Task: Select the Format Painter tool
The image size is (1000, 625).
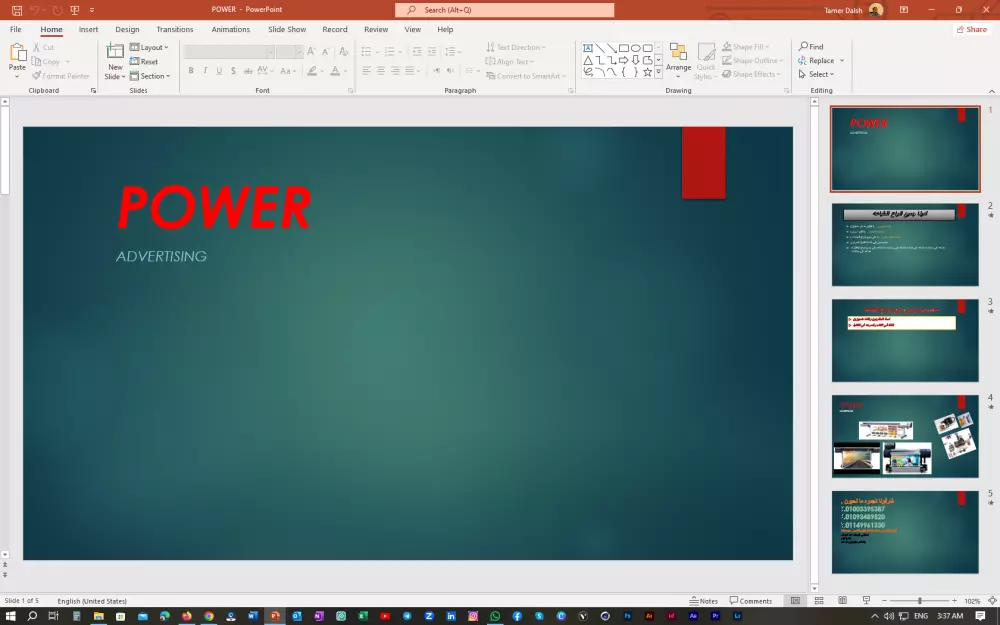Action: coord(62,74)
